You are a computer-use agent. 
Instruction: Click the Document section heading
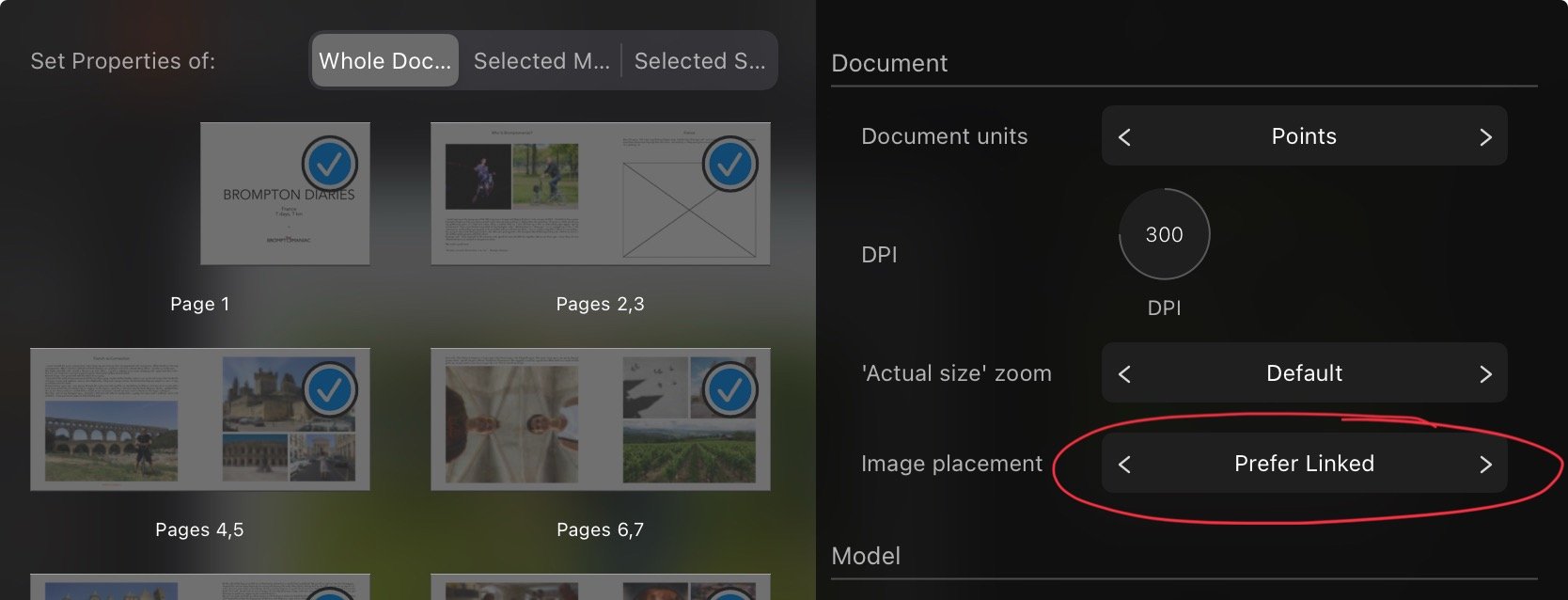click(889, 63)
